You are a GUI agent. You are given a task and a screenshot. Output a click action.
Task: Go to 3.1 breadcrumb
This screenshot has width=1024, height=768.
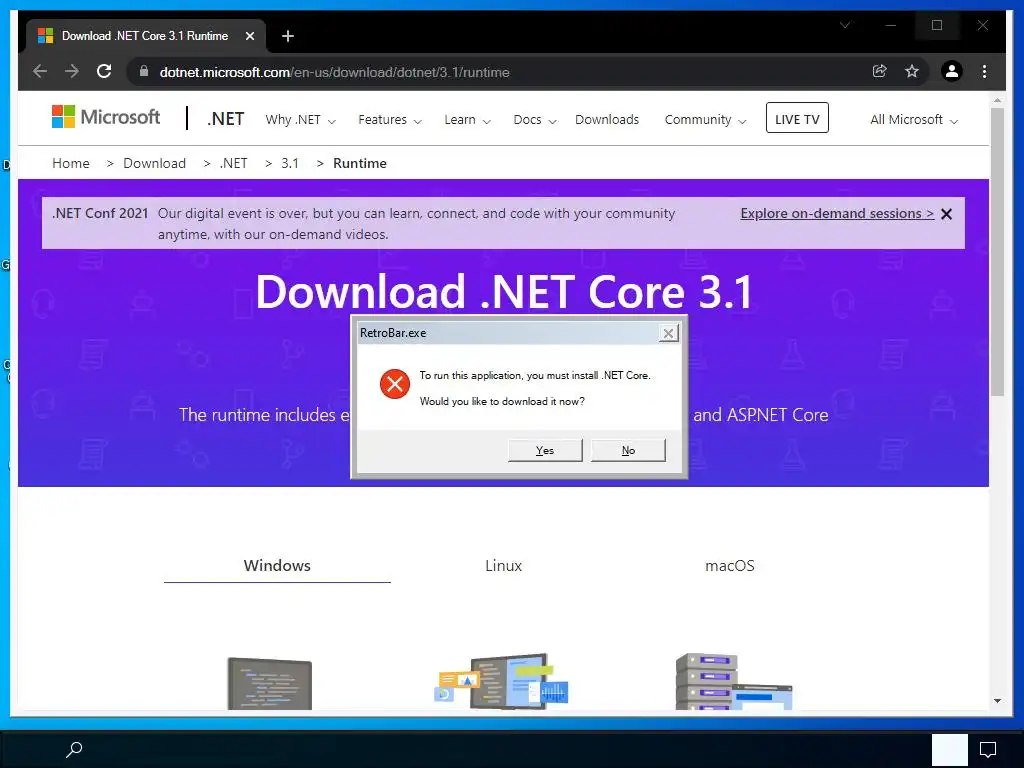[x=290, y=163]
